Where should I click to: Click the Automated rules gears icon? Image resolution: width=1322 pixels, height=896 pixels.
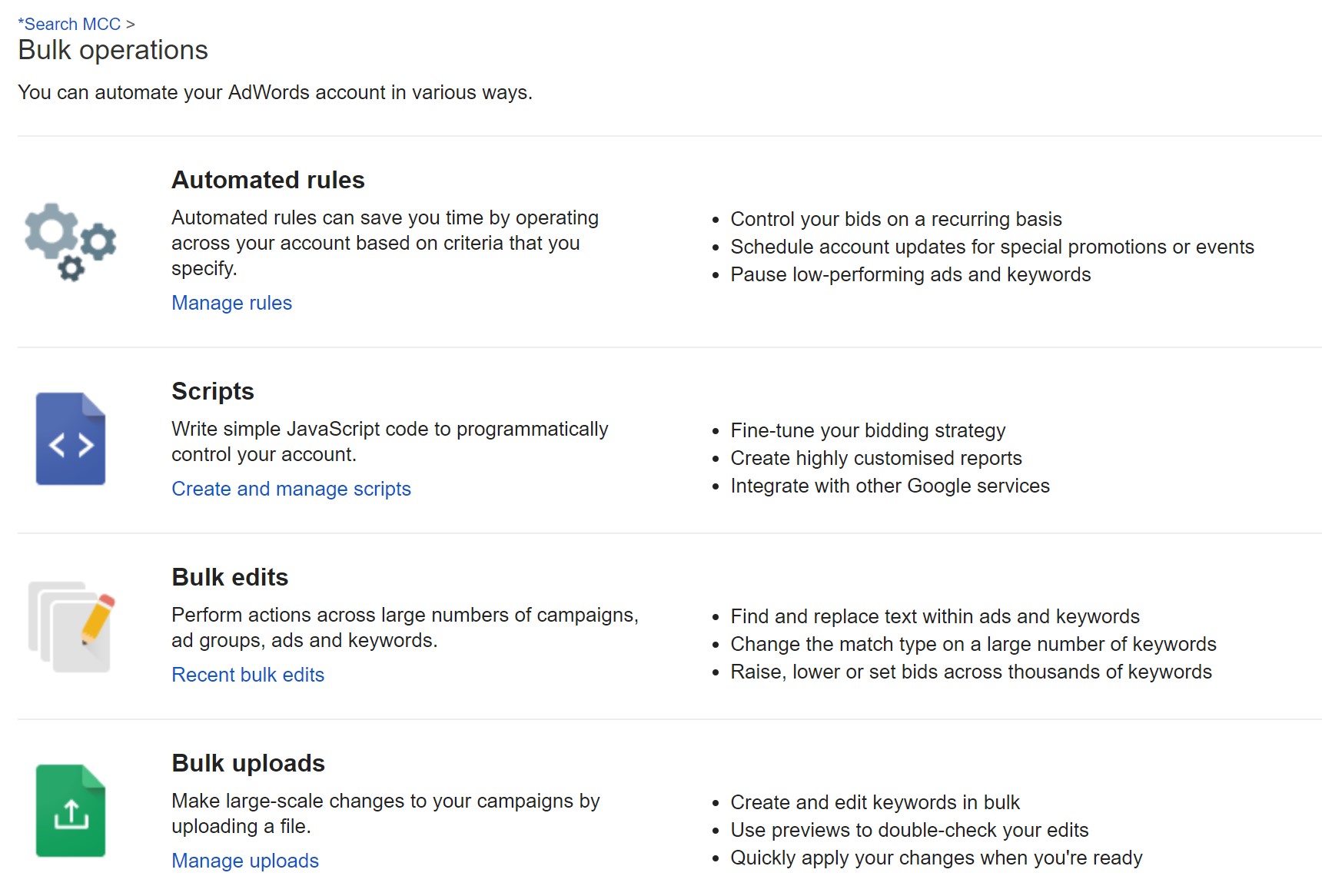[x=71, y=241]
